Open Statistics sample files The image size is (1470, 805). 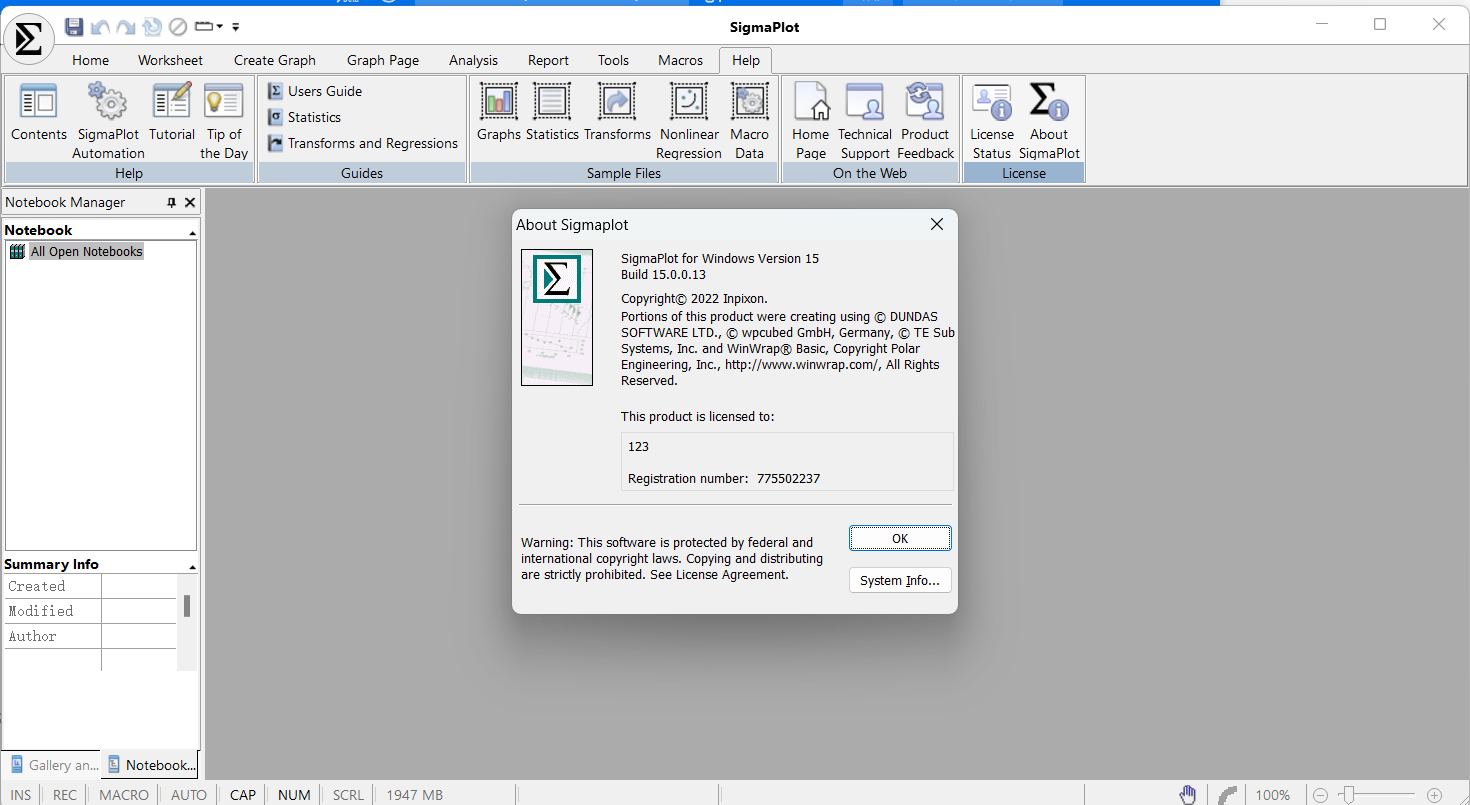pos(552,112)
